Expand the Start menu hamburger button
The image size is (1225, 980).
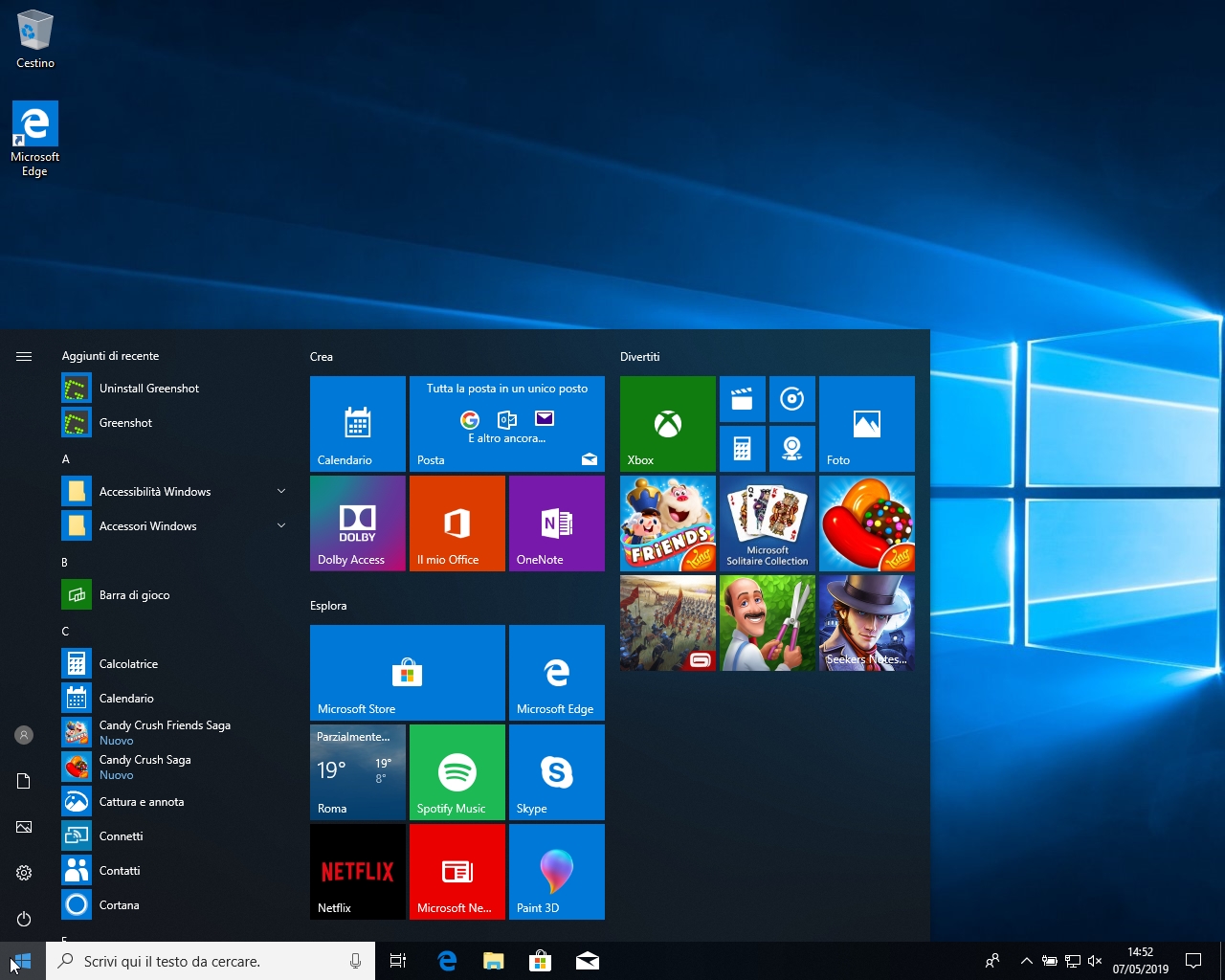[24, 356]
